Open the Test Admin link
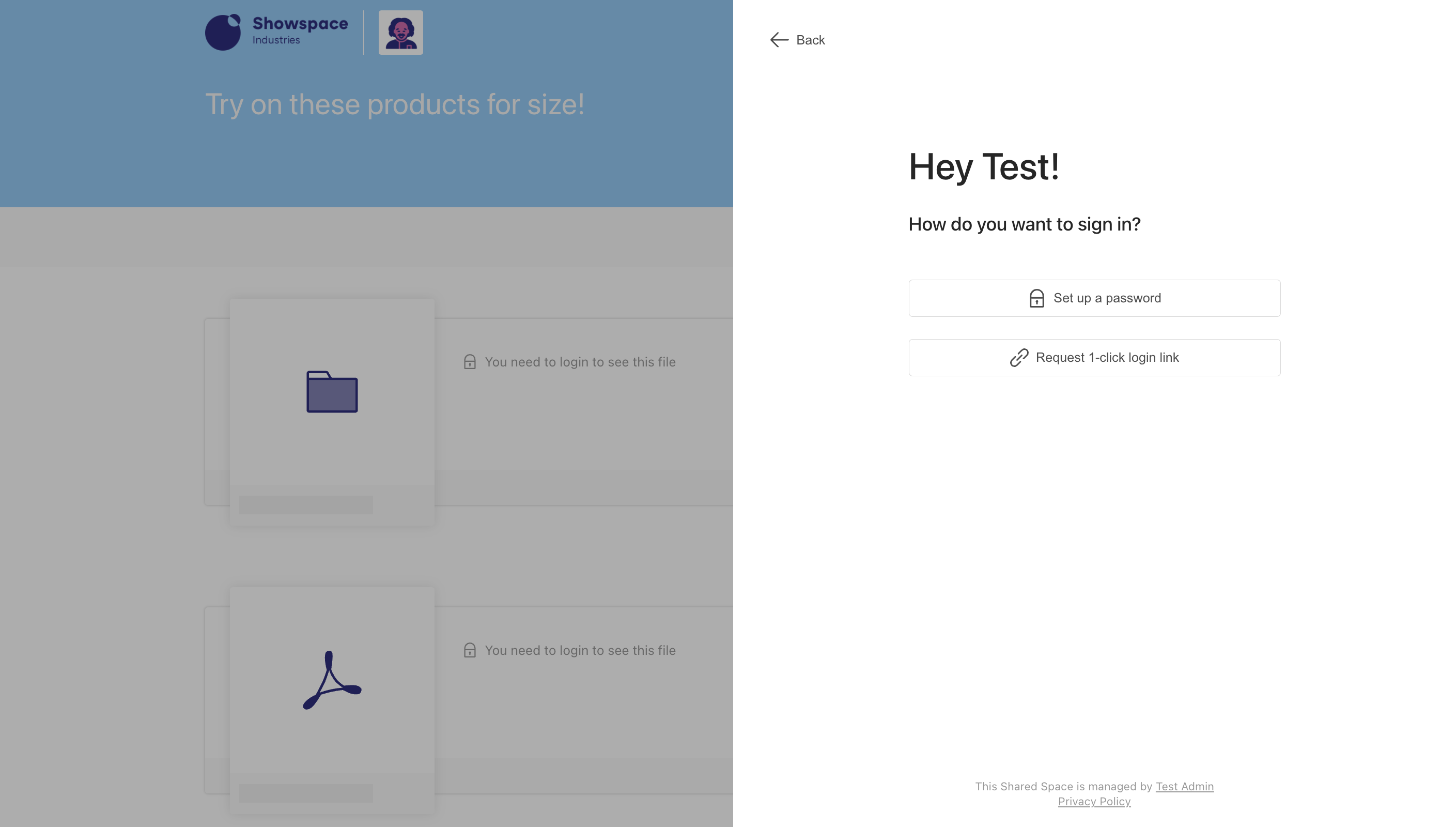 click(1184, 786)
